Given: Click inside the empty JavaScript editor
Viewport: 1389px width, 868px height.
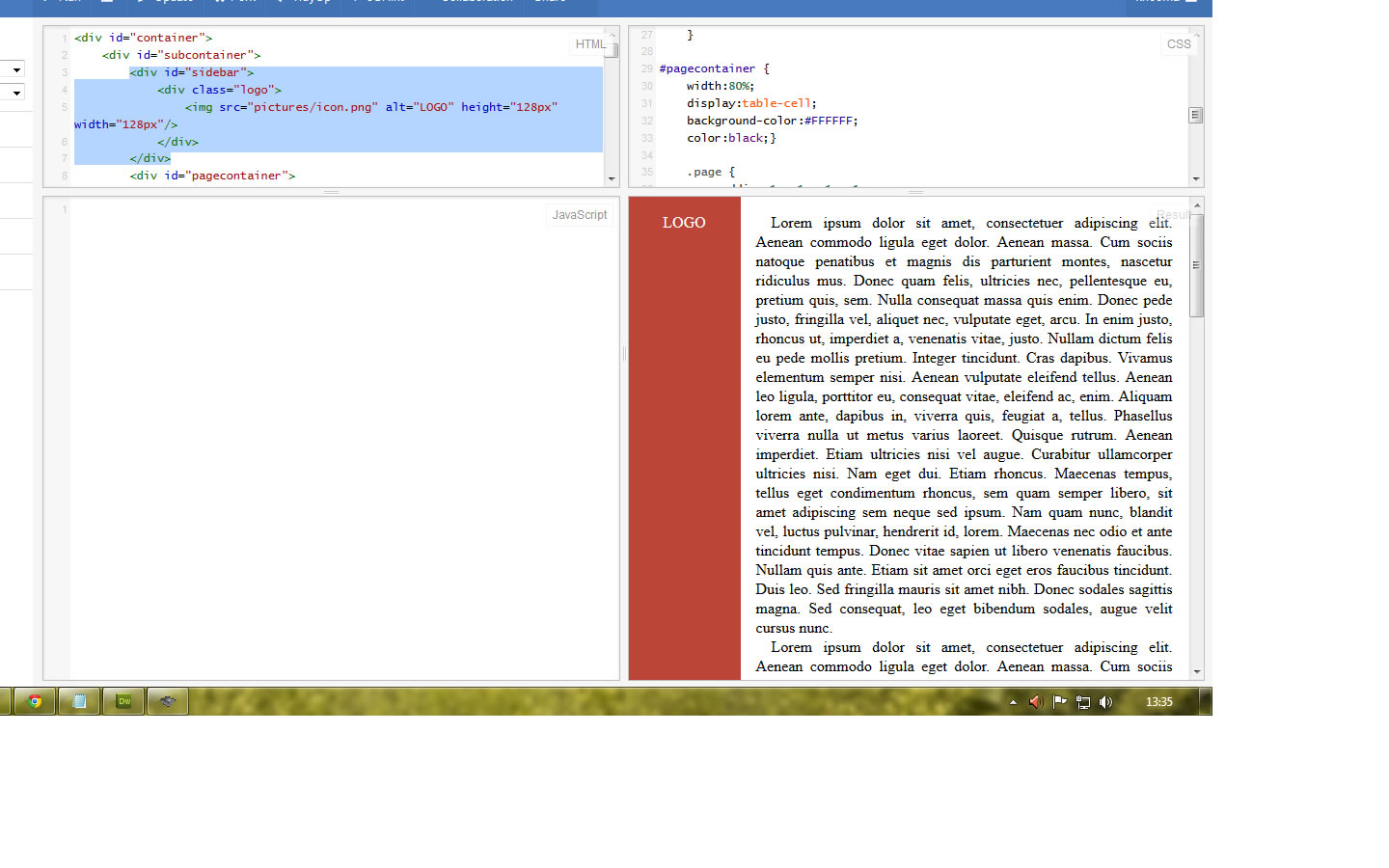Looking at the screenshot, I should (x=344, y=440).
